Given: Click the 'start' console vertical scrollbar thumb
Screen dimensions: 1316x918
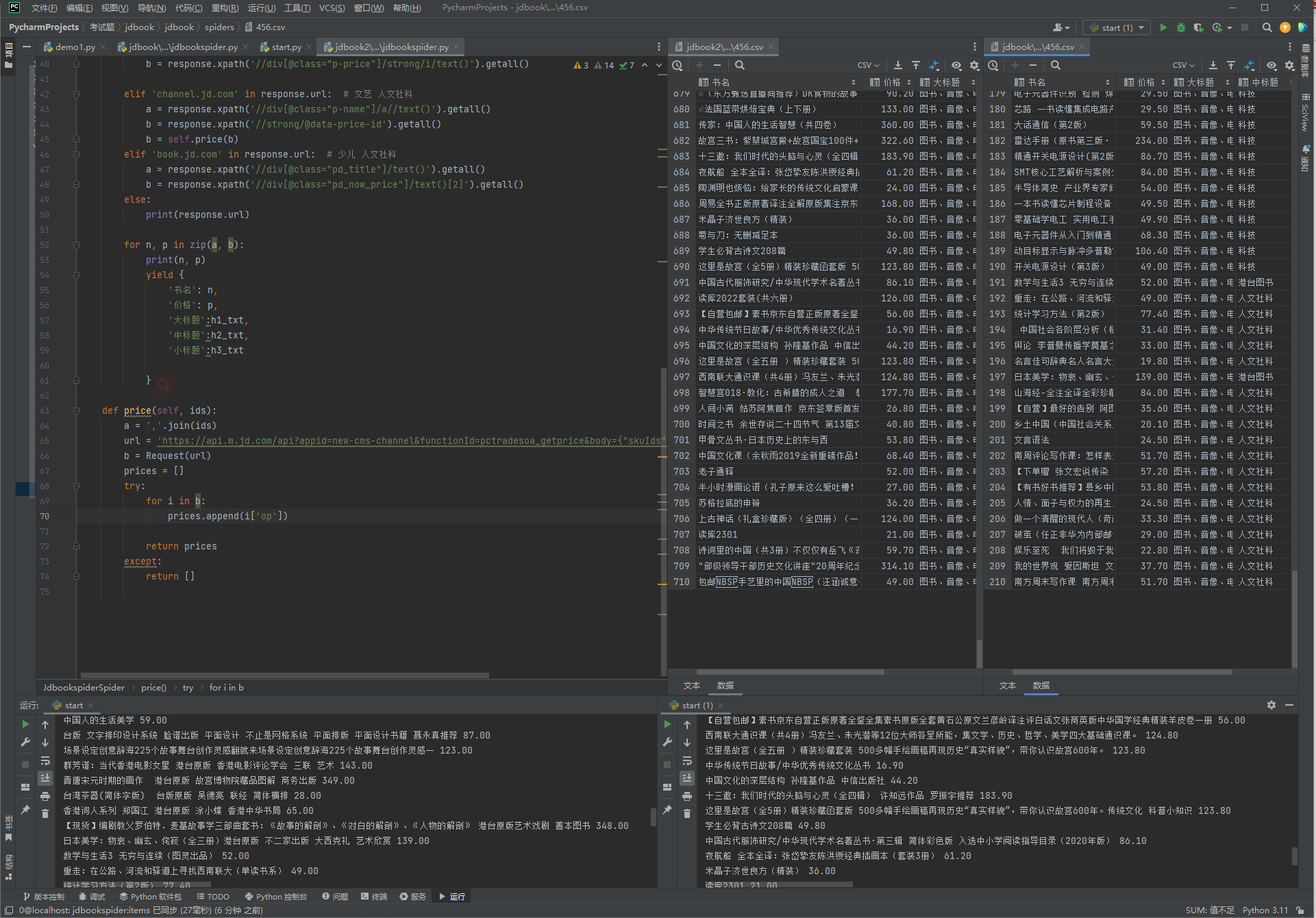Looking at the screenshot, I should point(654,817).
